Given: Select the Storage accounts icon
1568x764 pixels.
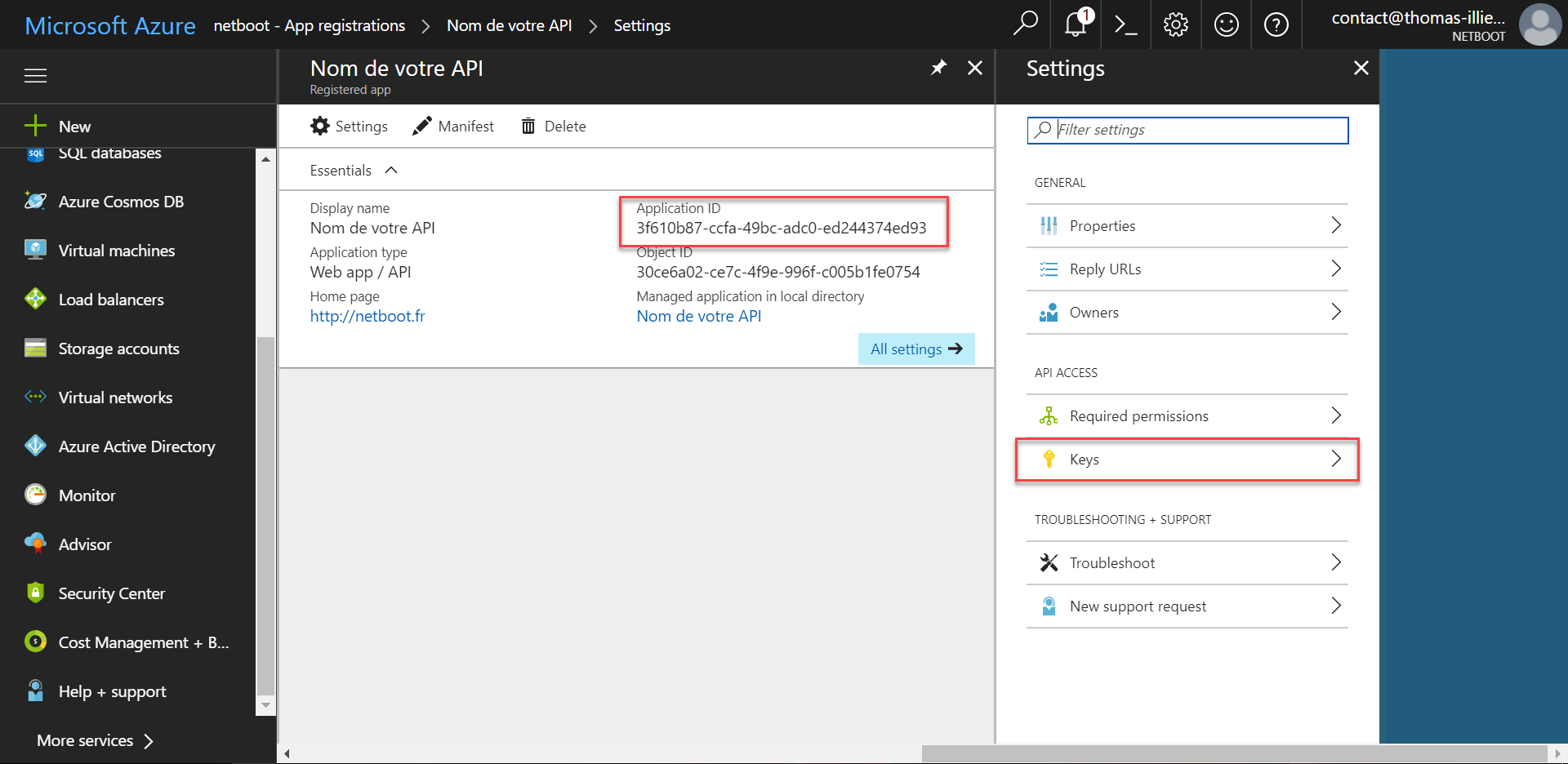Looking at the screenshot, I should coord(35,349).
